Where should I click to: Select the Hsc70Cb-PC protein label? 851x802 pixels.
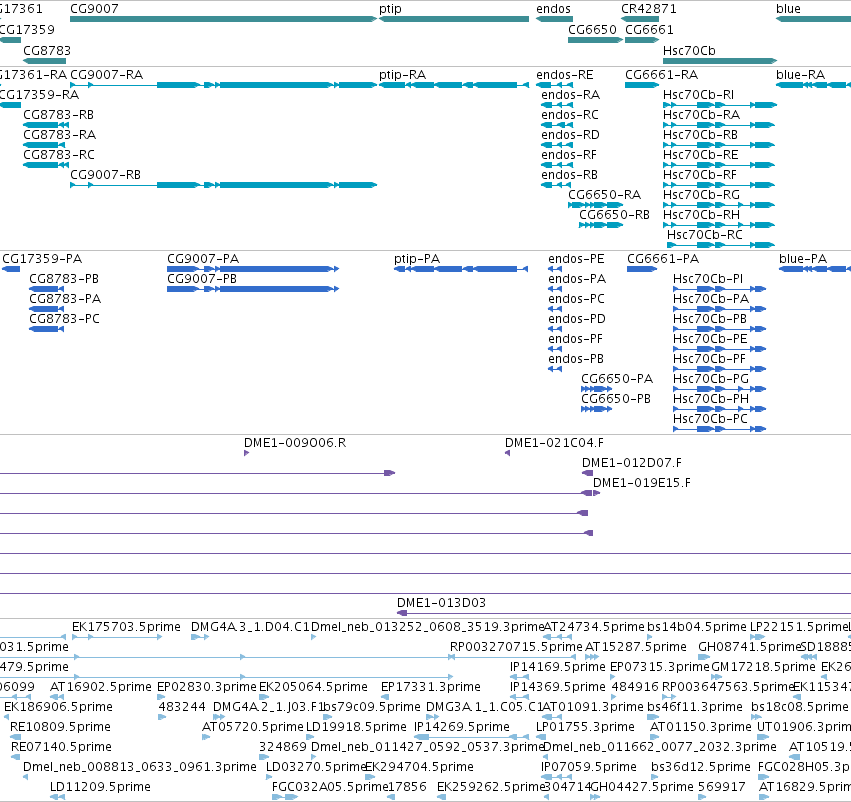pyautogui.click(x=710, y=418)
